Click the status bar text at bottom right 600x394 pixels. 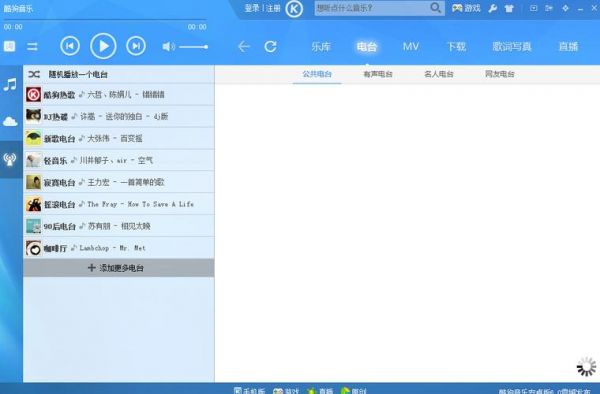(545, 391)
